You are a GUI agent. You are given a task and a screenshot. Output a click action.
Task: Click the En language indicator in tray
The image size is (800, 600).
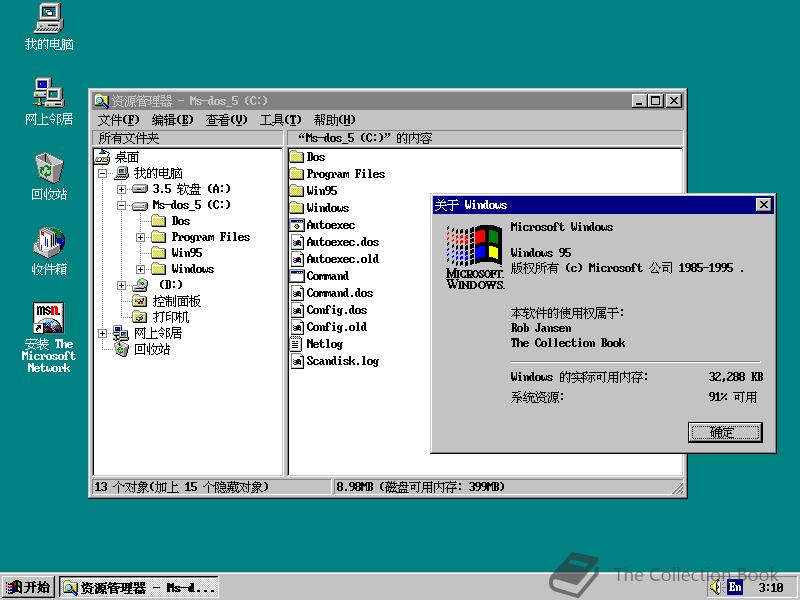pyautogui.click(x=735, y=587)
